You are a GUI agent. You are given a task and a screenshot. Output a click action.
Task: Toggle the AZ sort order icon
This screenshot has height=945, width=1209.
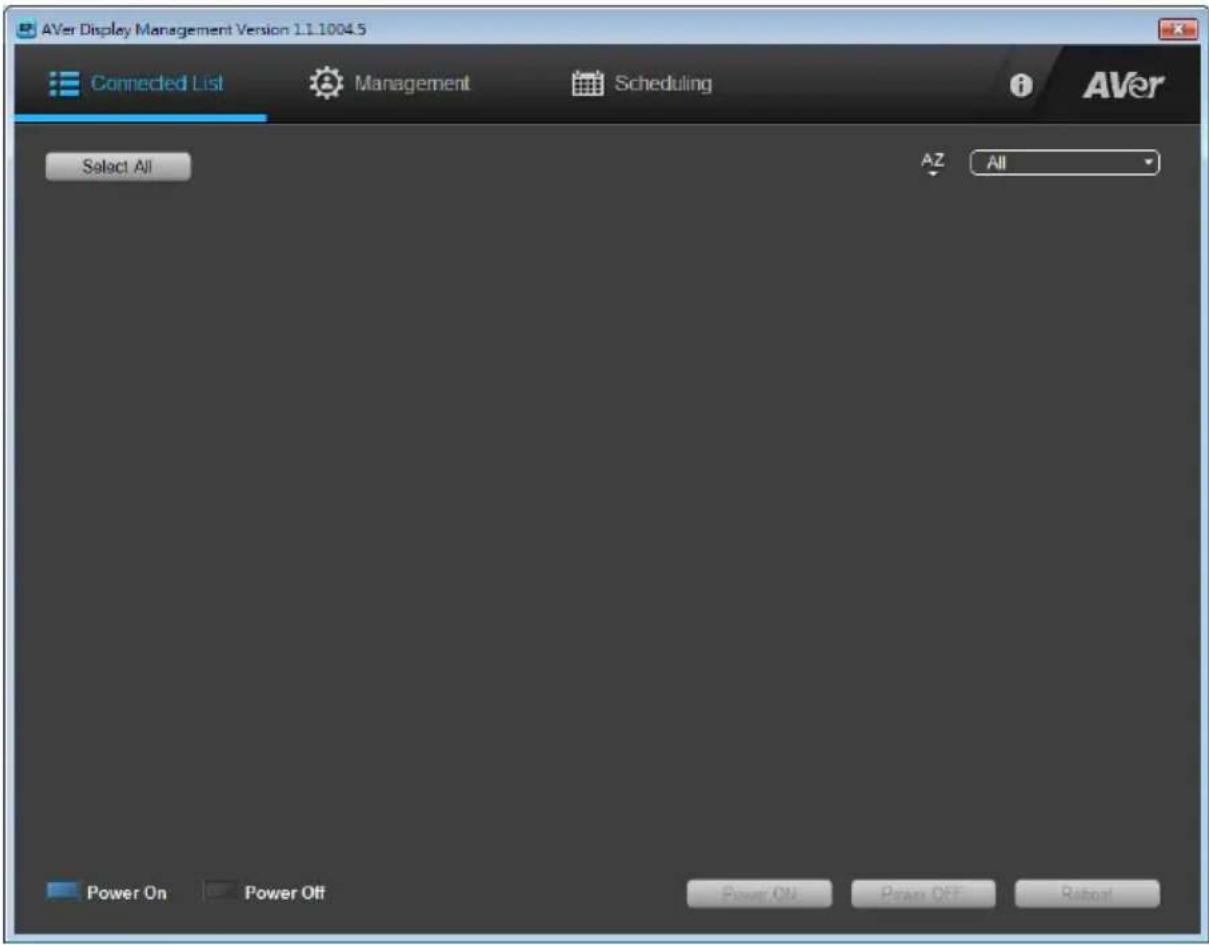(933, 164)
